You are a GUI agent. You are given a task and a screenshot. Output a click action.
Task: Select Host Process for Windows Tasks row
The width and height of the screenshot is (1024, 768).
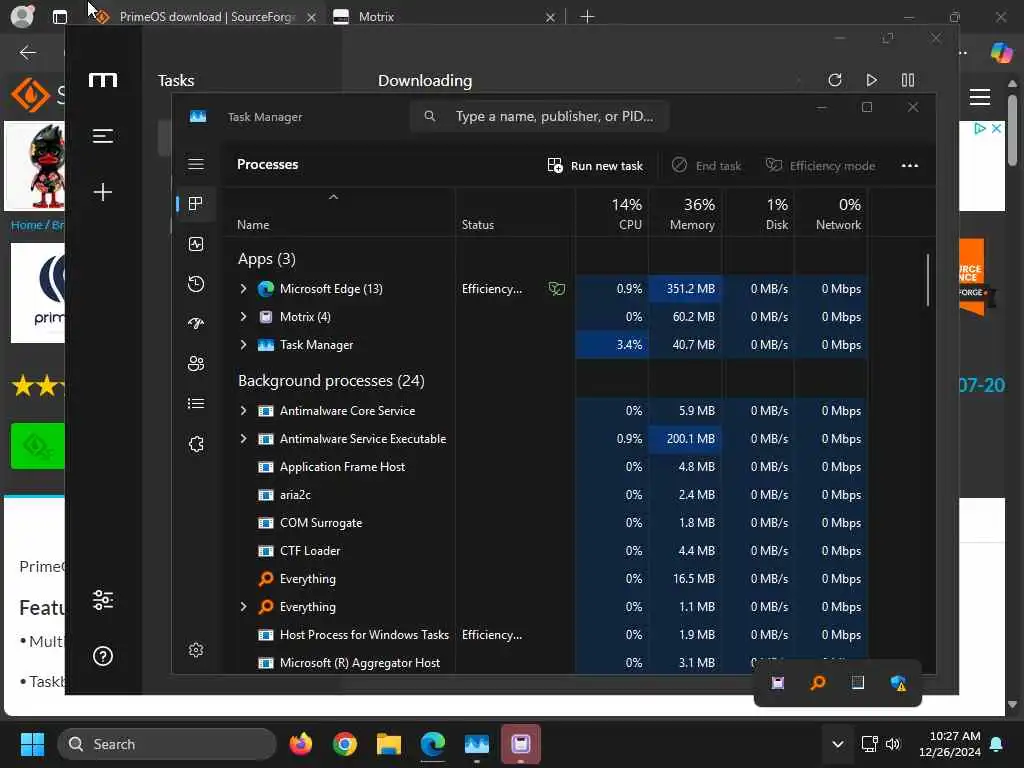[545, 635]
